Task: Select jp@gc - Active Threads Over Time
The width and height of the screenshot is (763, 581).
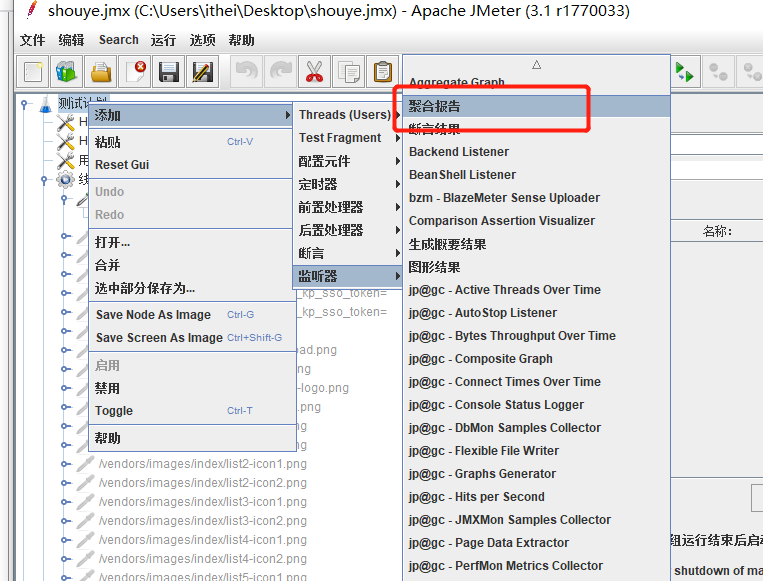Action: click(536, 290)
